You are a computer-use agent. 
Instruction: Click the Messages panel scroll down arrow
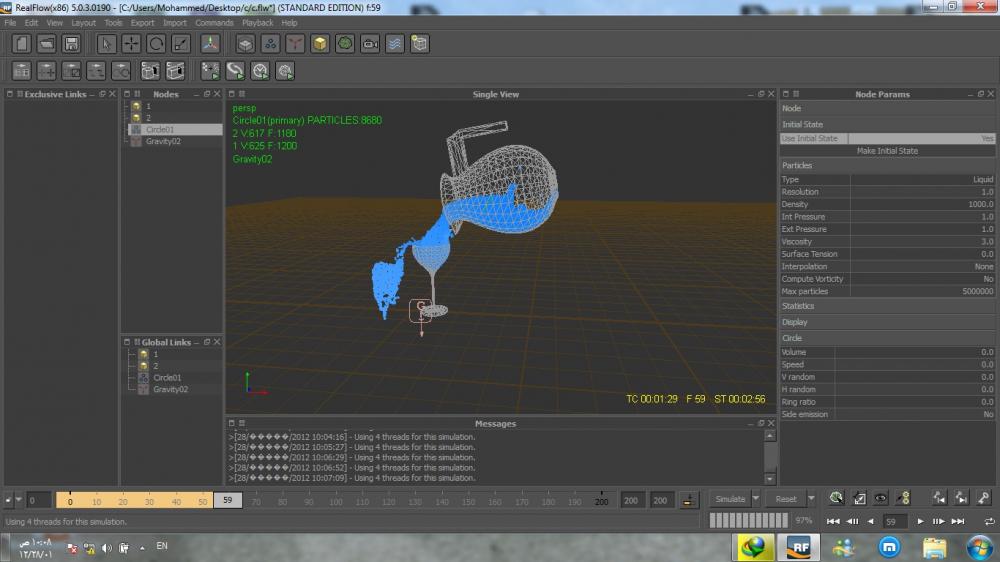(x=770, y=478)
